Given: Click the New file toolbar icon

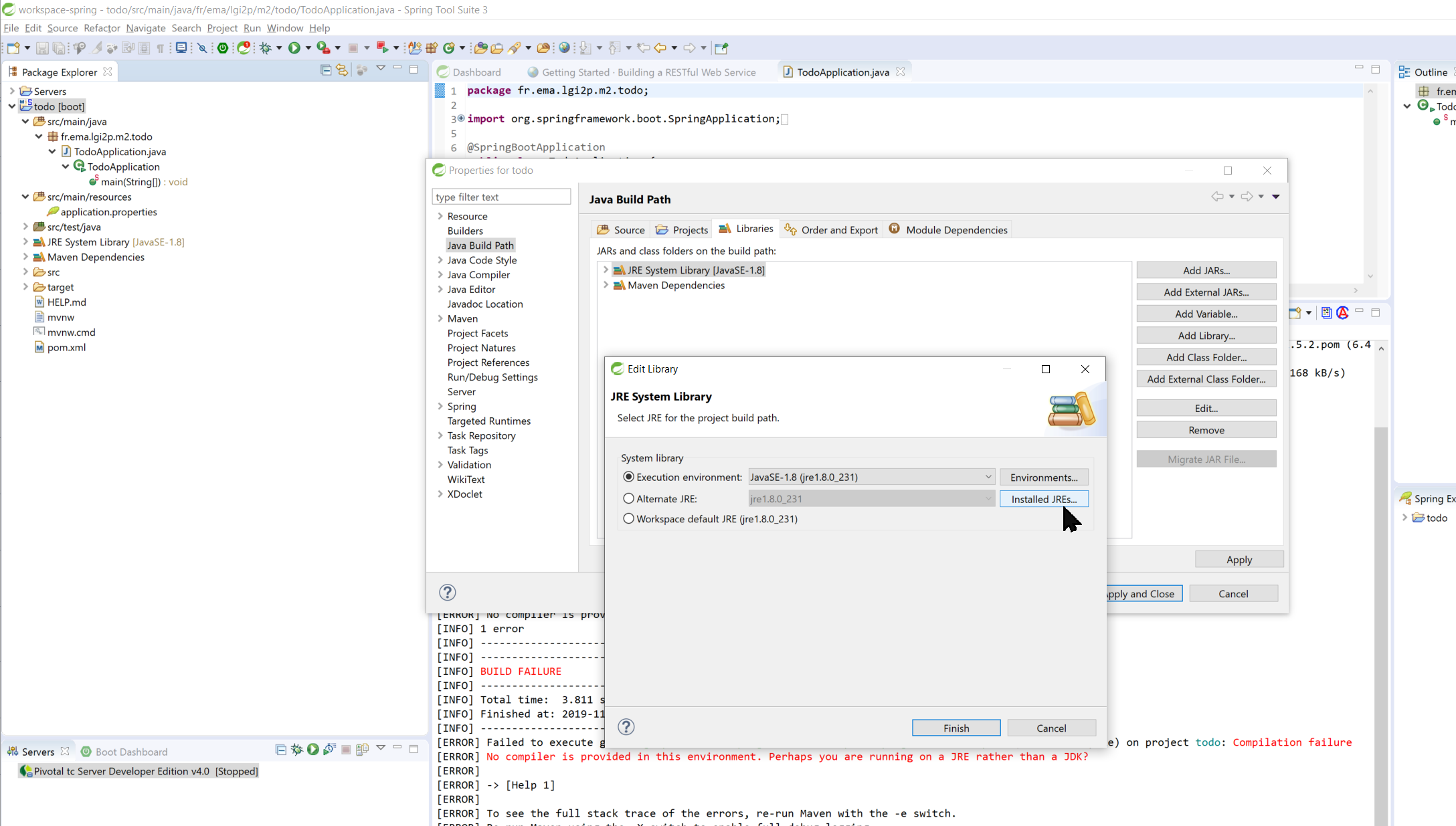Looking at the screenshot, I should [x=13, y=47].
